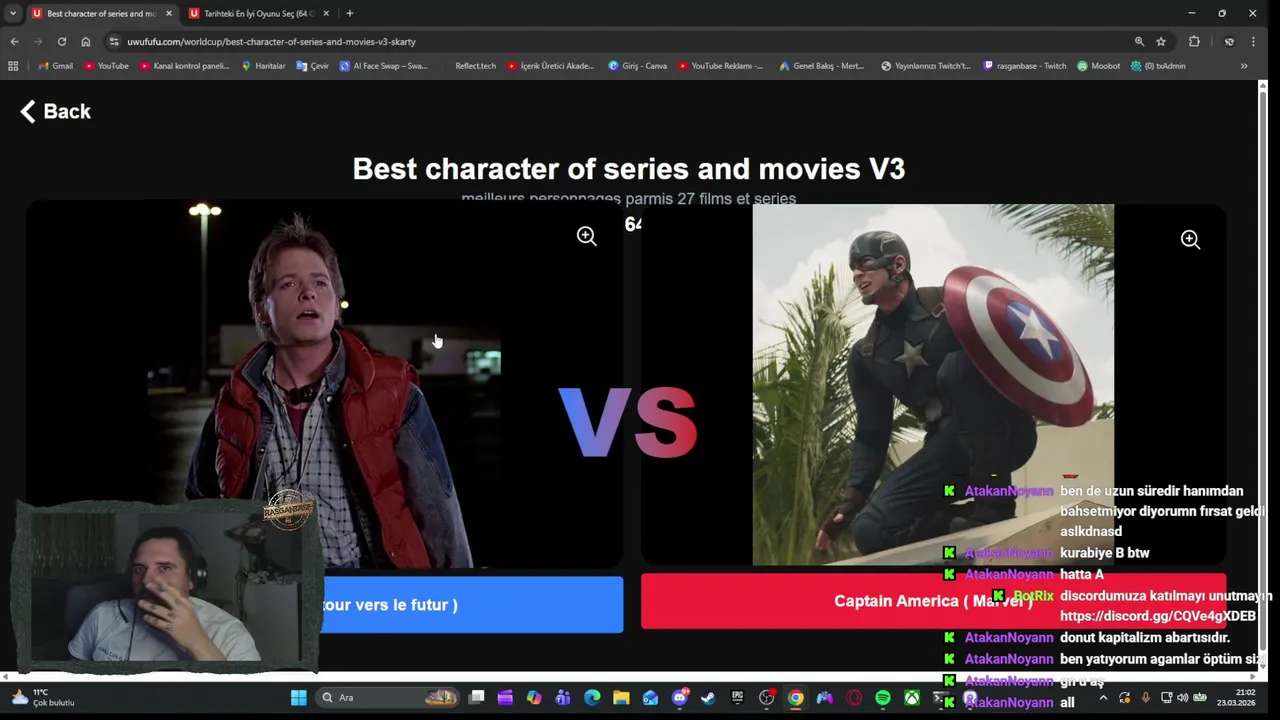Open the tab search dropdown

tap(12, 13)
